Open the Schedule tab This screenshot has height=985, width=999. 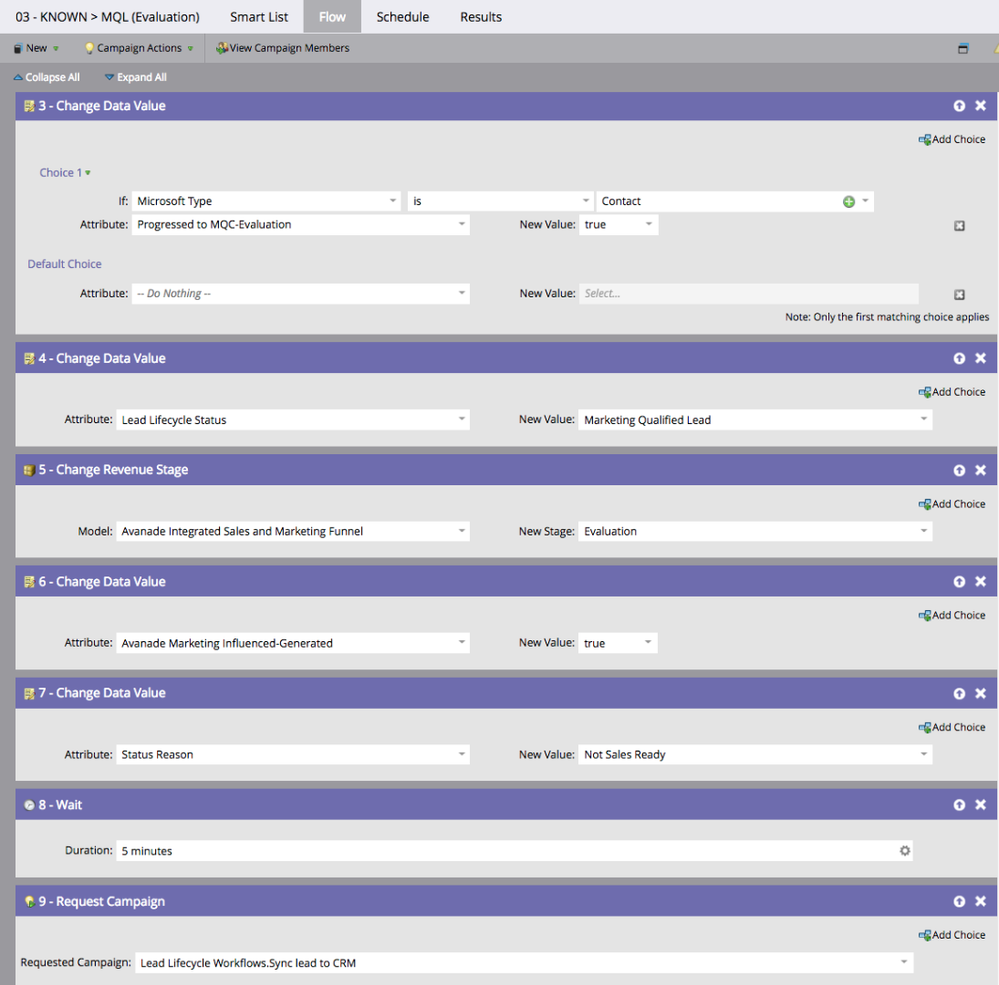[402, 17]
